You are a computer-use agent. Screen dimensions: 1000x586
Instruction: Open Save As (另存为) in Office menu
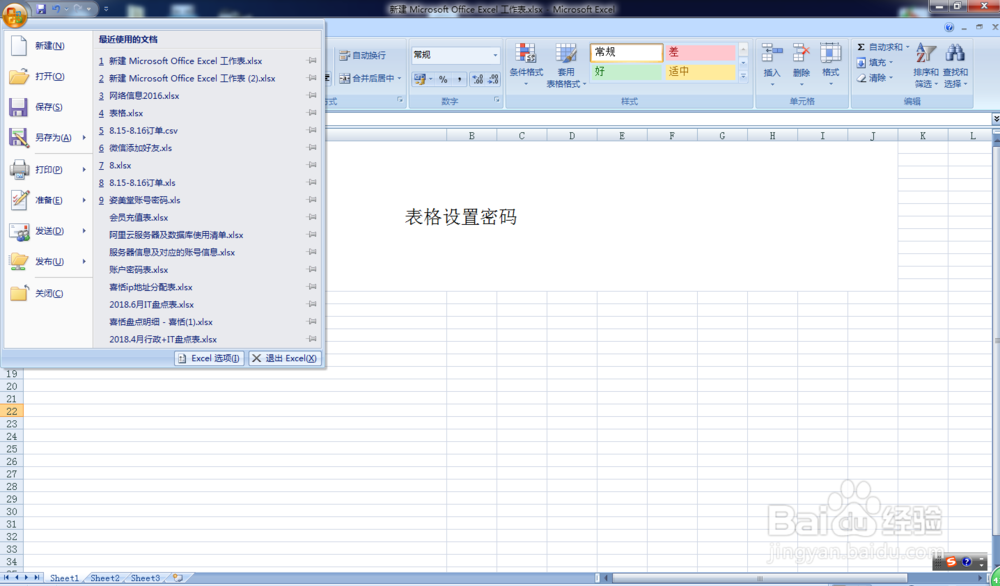(x=48, y=138)
